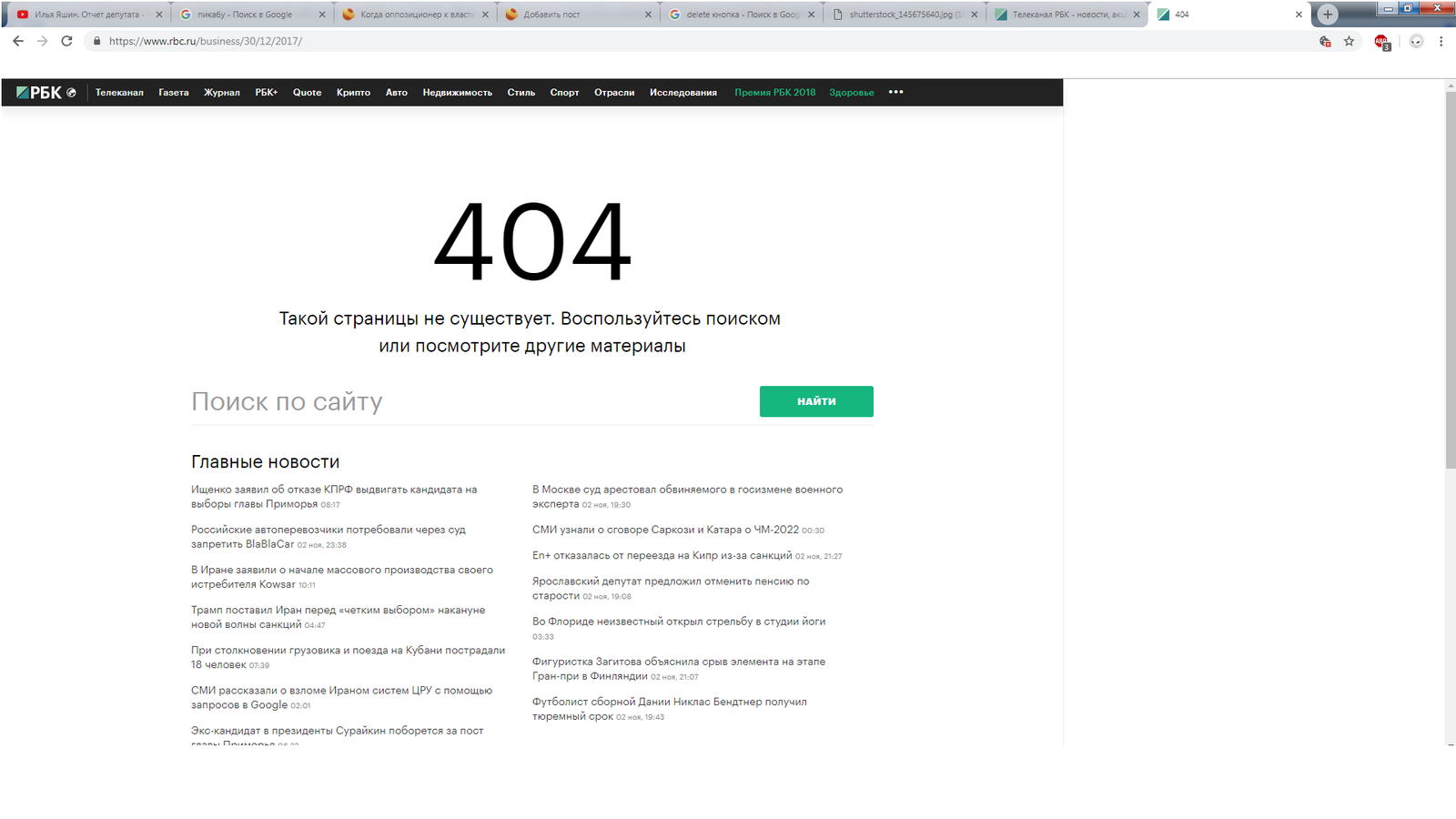
Task: Open news about Iran hacking ЦРУ systems
Action: tap(341, 697)
